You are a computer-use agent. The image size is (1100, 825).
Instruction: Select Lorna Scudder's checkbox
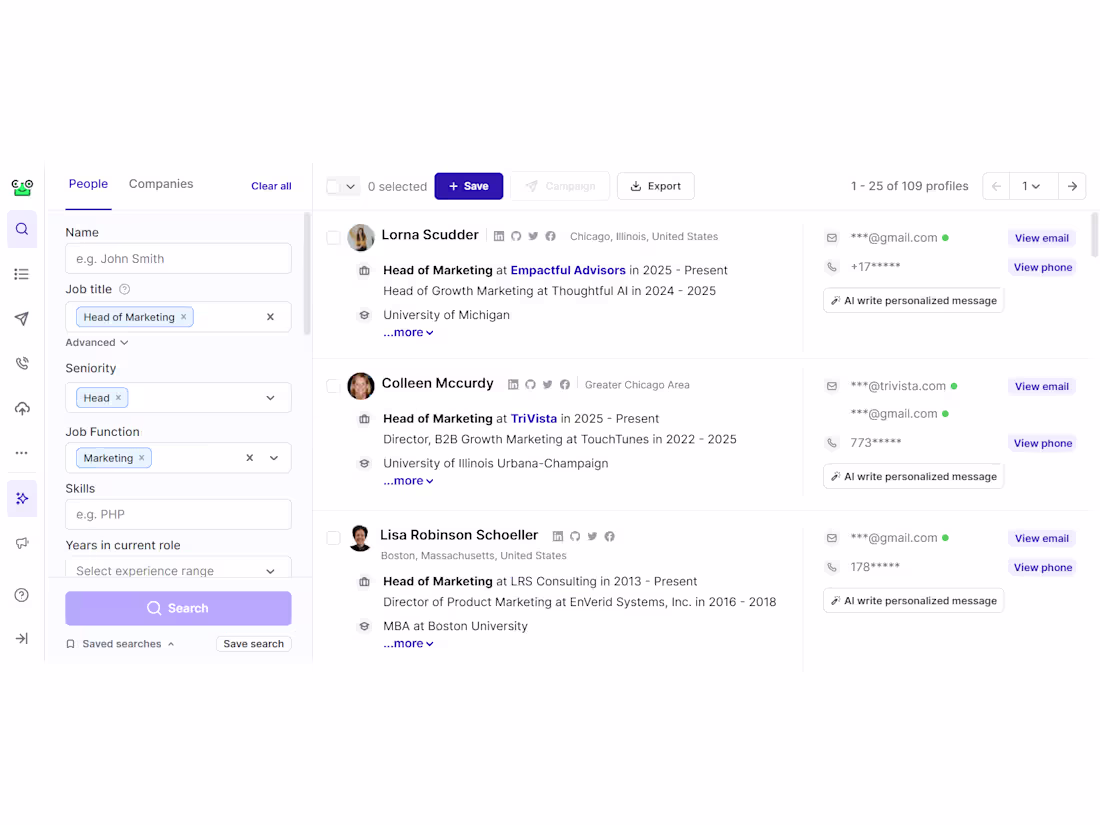(333, 237)
